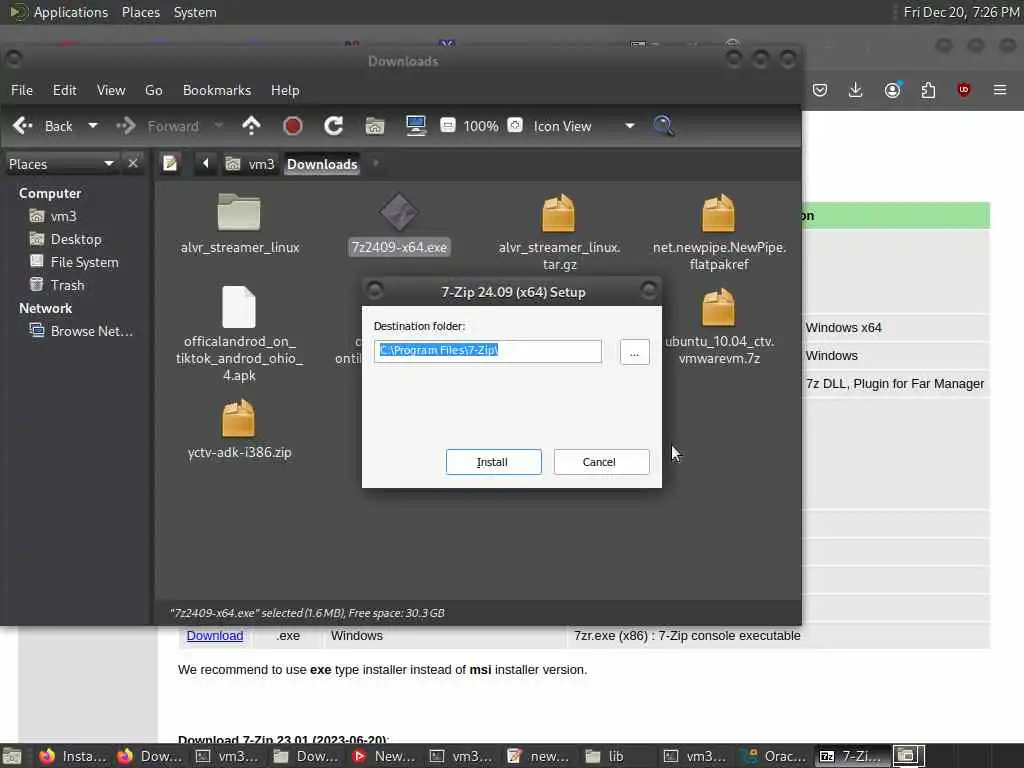Open the Home folder toolbar icon
Screen dimensions: 1024x768
tap(375, 125)
